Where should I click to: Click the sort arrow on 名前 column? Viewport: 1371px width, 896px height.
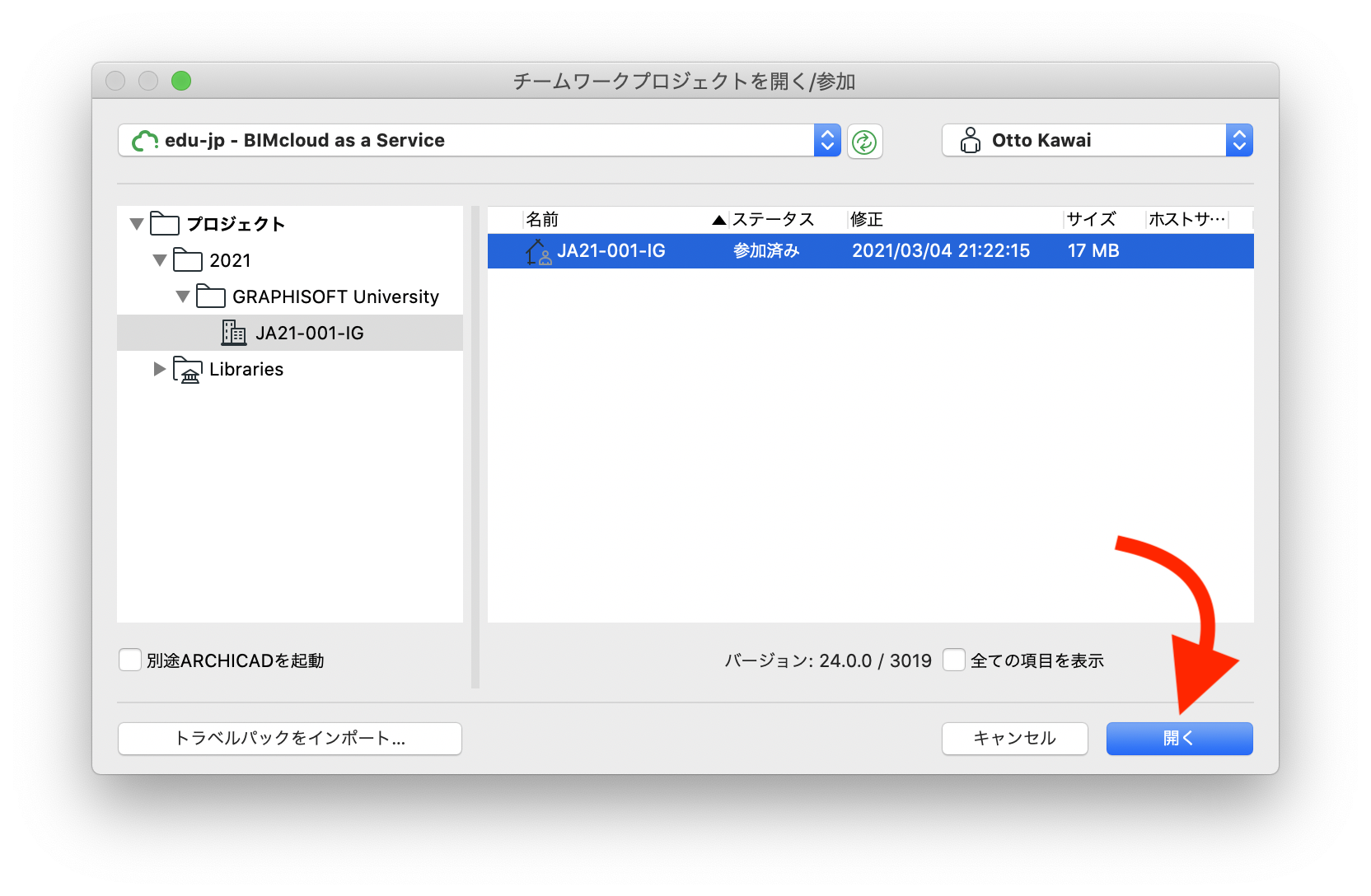[719, 220]
